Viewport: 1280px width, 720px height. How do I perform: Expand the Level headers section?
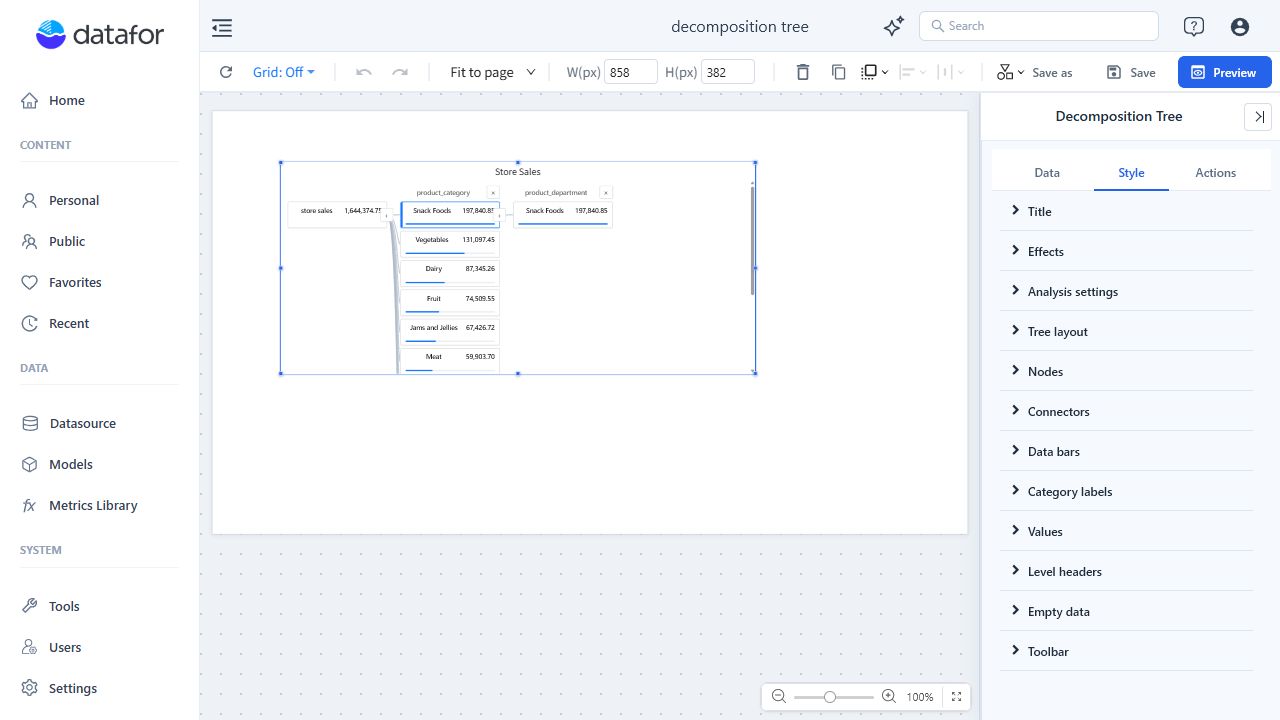pos(1126,571)
